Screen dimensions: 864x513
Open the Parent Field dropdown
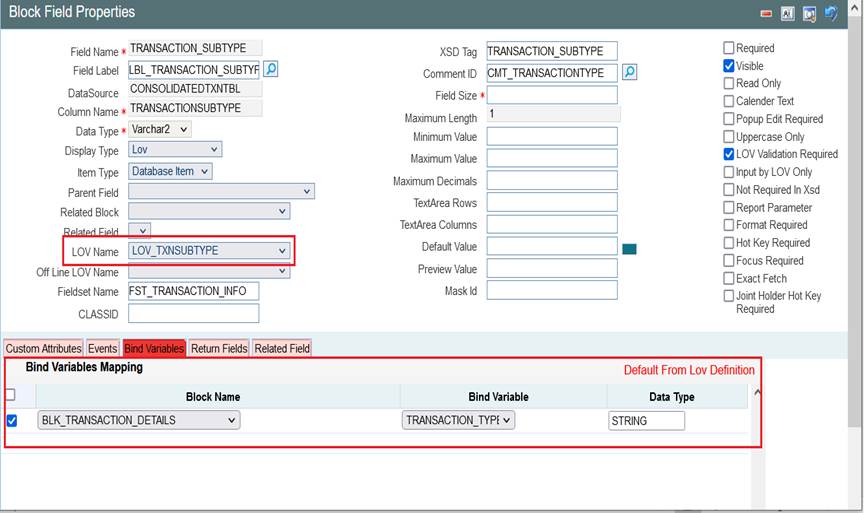point(222,191)
